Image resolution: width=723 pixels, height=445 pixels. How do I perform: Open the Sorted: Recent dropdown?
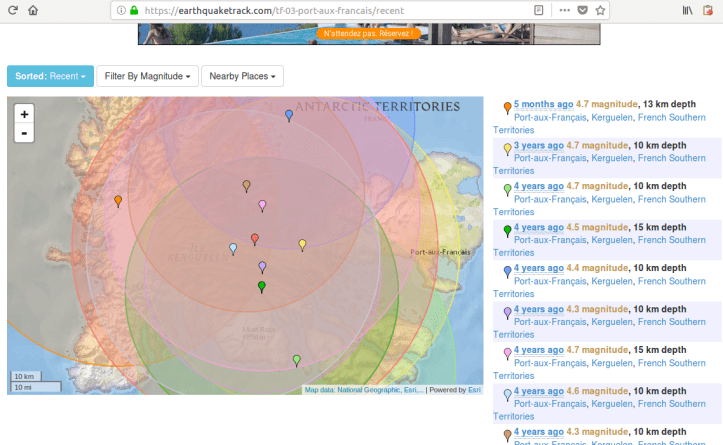tap(50, 76)
